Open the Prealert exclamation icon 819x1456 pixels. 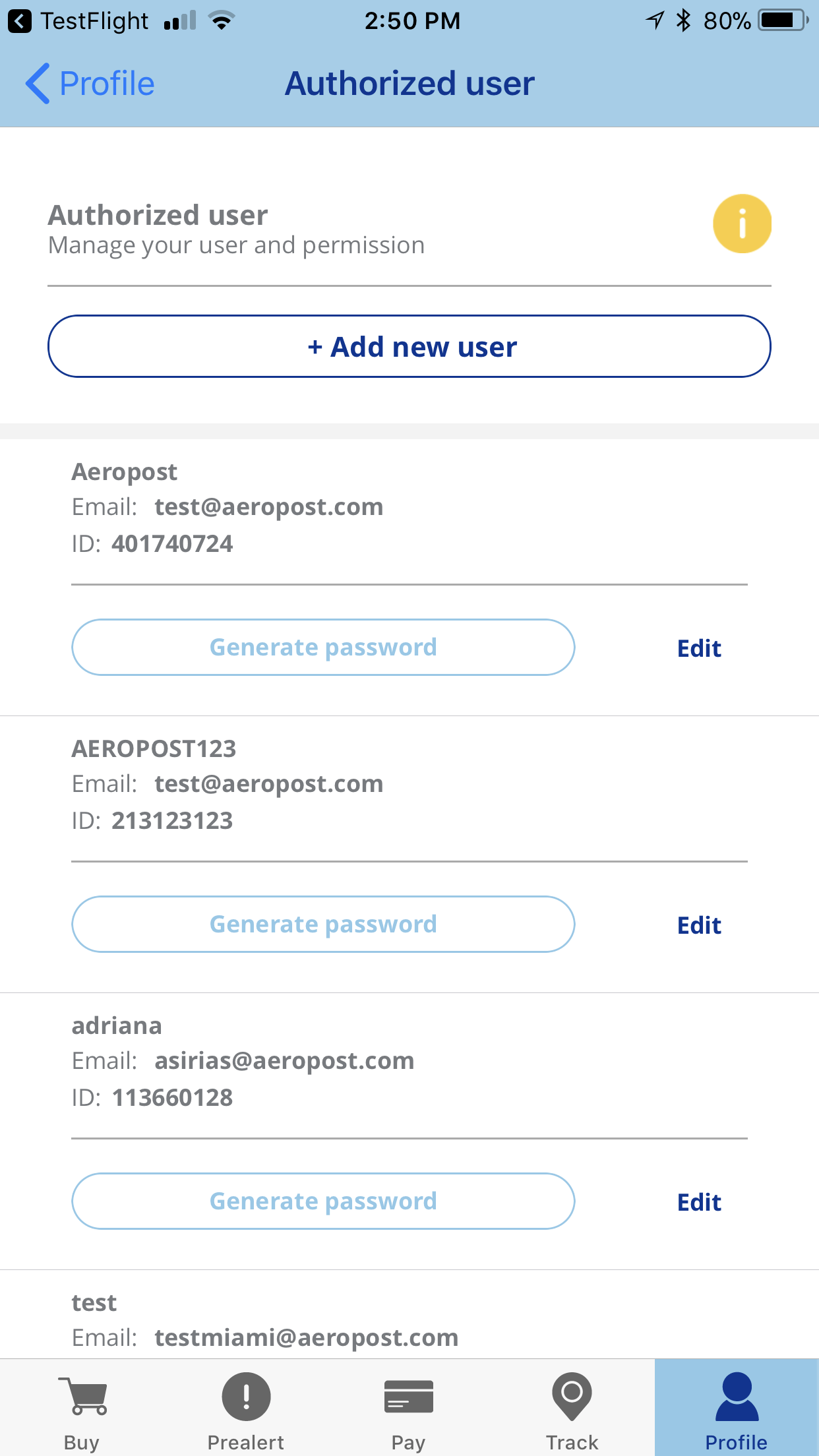[x=246, y=1396]
